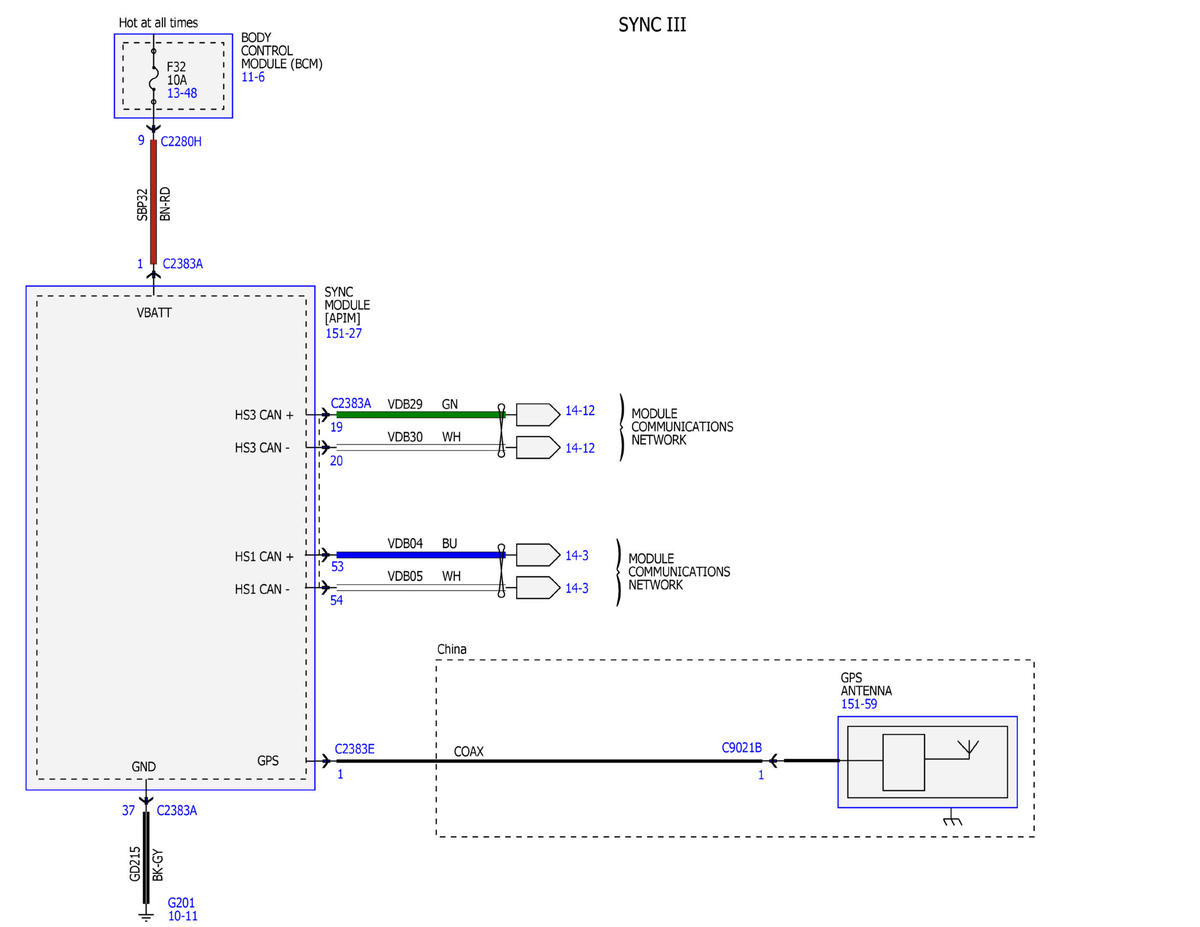This screenshot has width=1200, height=927.
Task: Click the 'VDB30' circuit label
Action: click(405, 437)
